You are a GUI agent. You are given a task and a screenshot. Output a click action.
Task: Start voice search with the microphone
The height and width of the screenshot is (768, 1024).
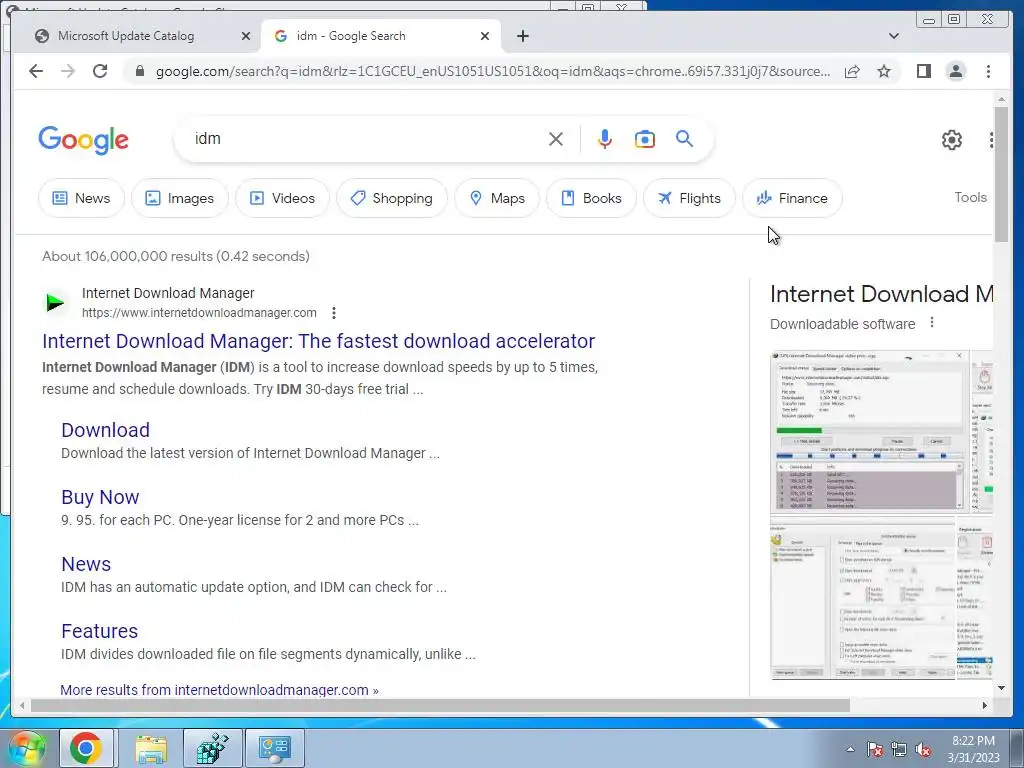click(x=605, y=139)
